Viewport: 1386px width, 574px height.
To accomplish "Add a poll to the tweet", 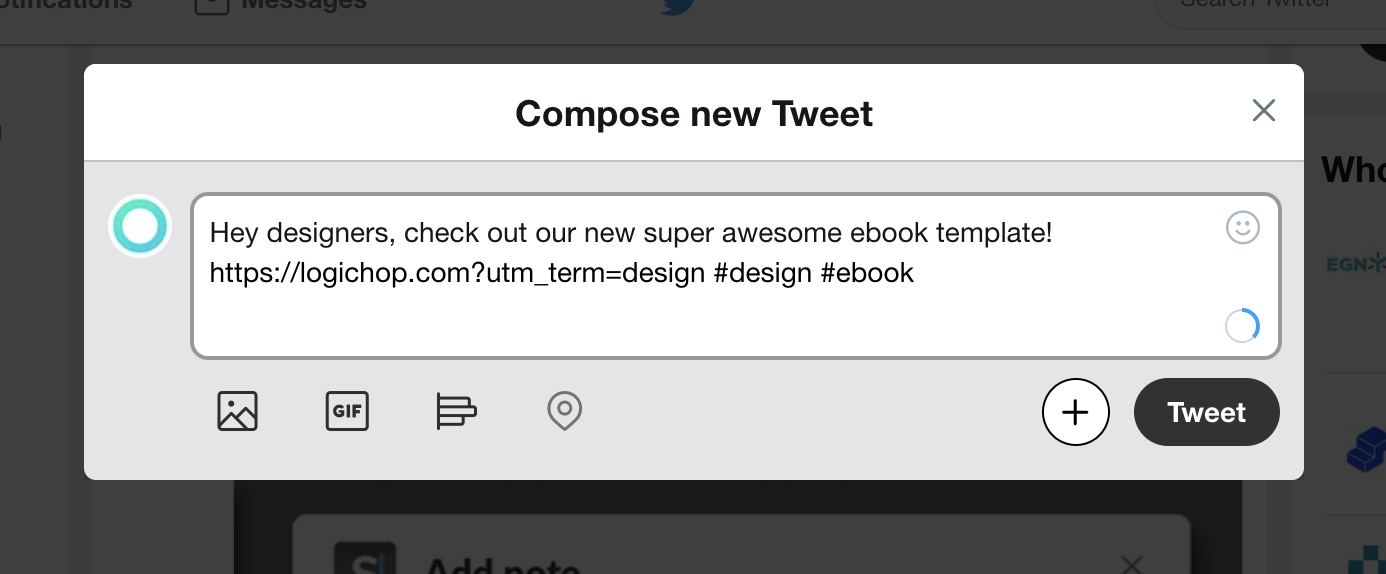I will [x=456, y=411].
